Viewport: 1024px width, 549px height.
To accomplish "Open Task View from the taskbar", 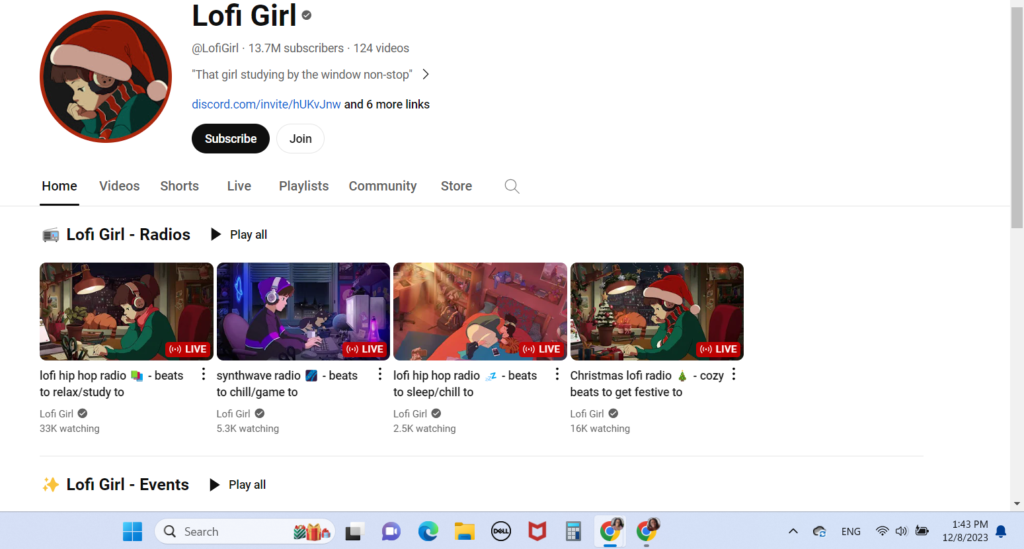I will point(354,531).
